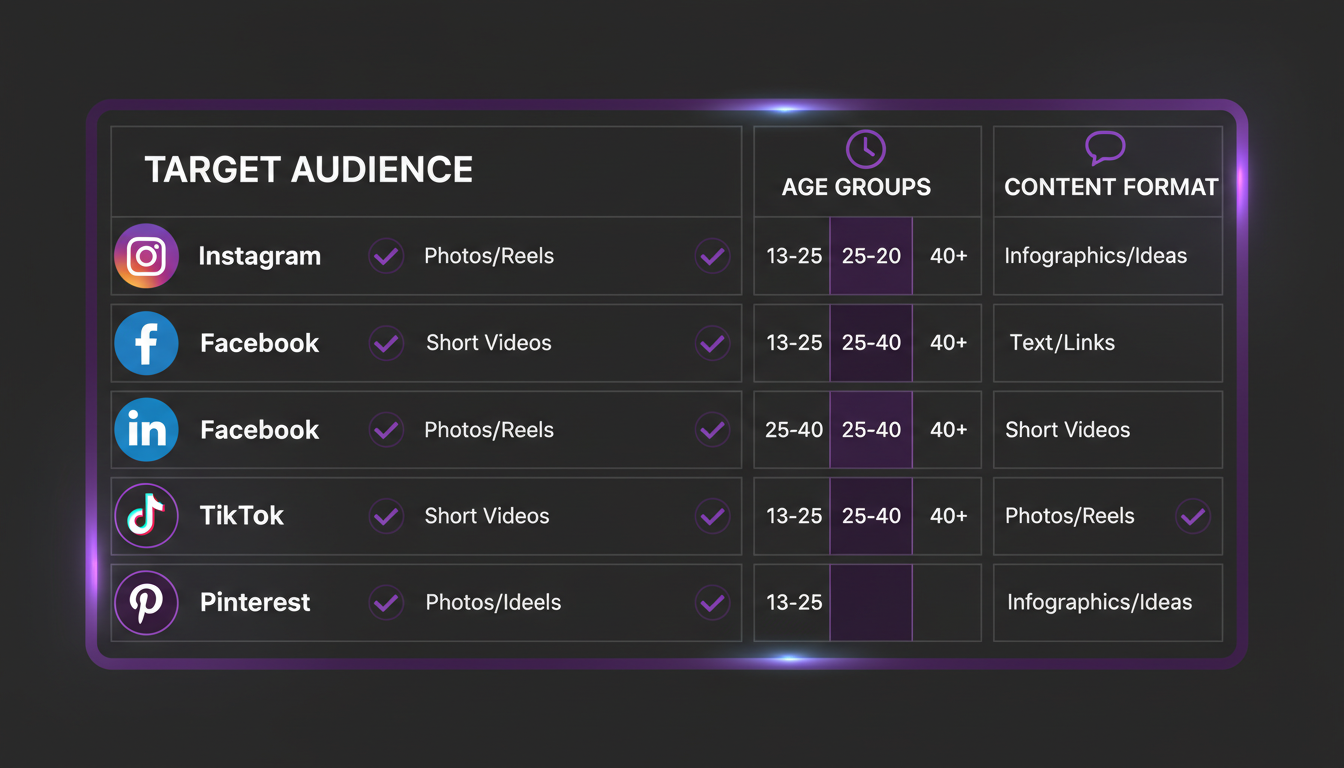Click the Text/Links content format cell
This screenshot has height=768, width=1344.
coord(1108,343)
